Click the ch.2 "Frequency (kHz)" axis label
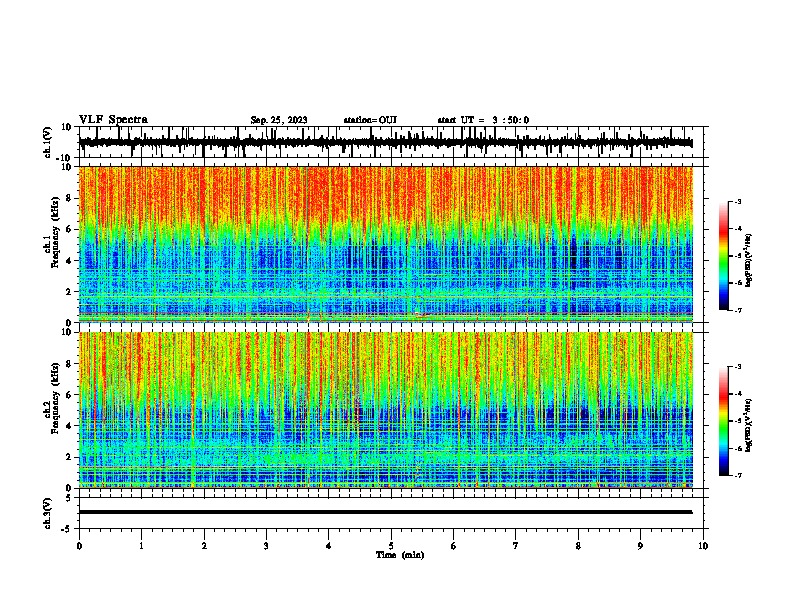This screenshot has height=612, width=792. 56,399
